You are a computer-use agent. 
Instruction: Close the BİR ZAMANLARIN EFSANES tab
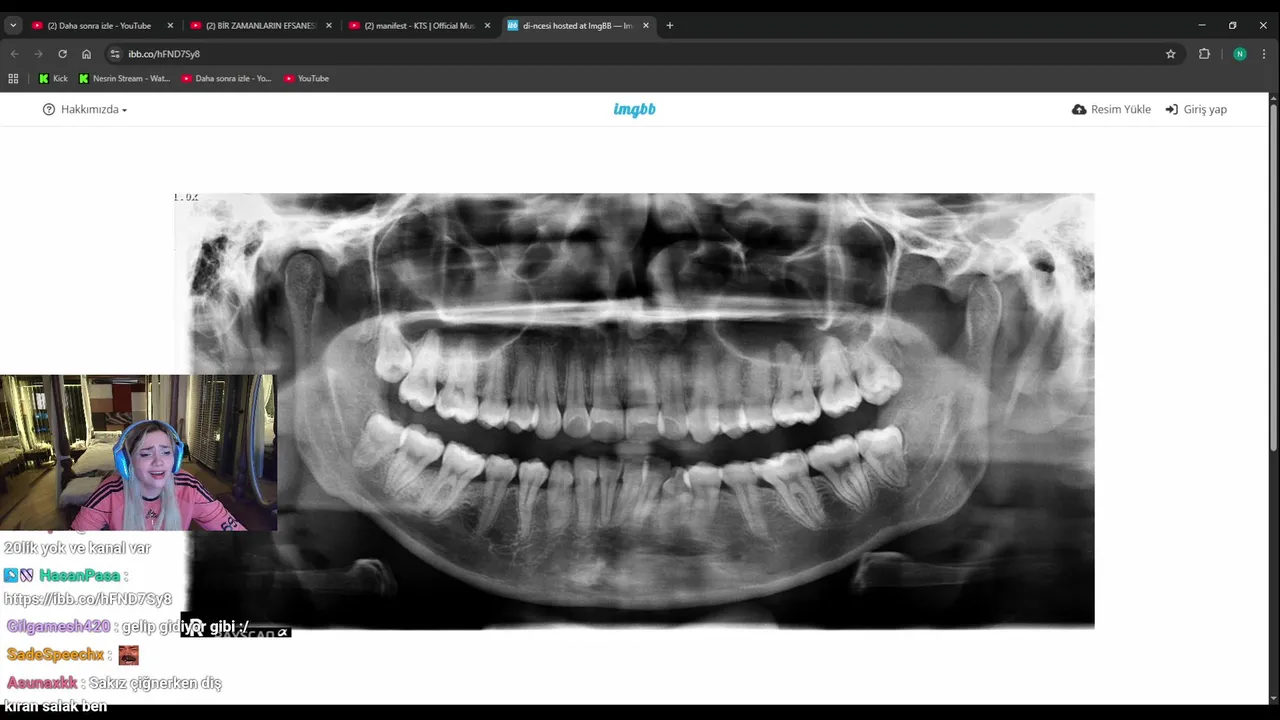[x=329, y=25]
